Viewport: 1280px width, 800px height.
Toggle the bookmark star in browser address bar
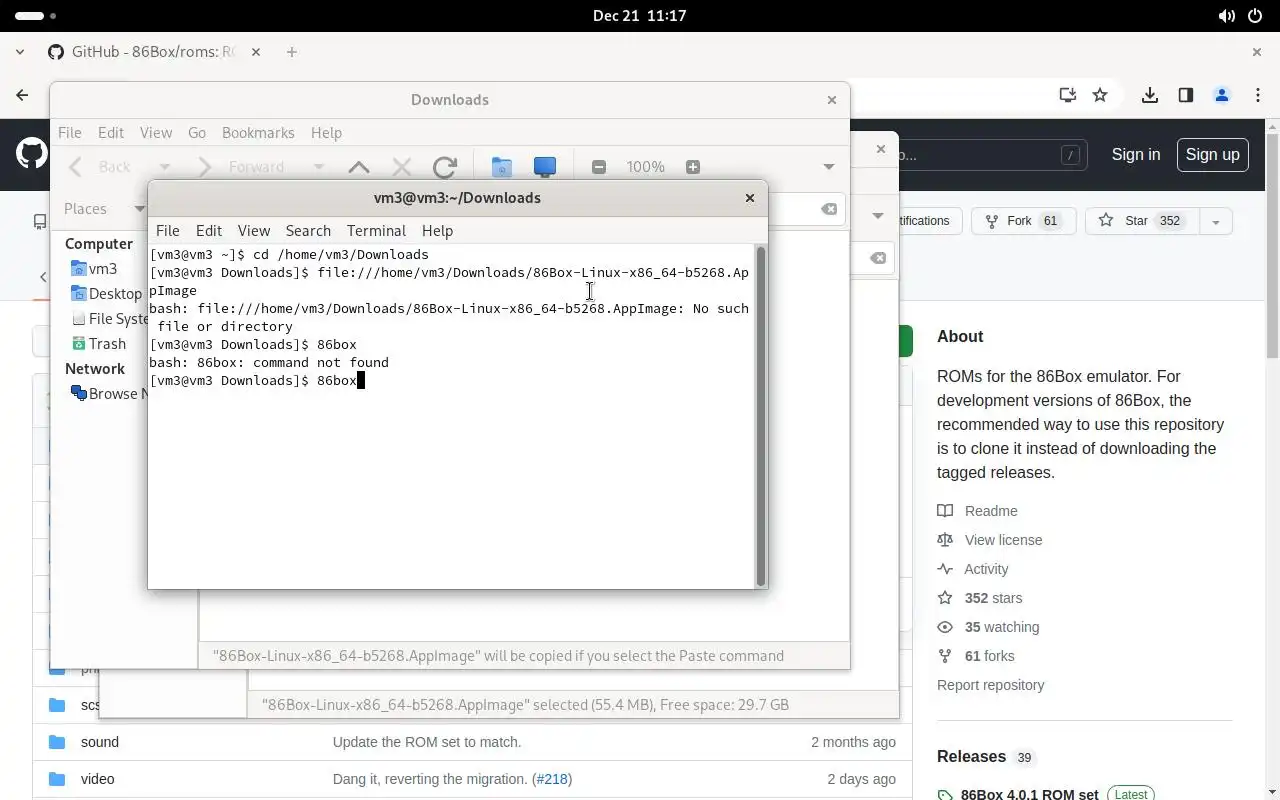(1100, 95)
